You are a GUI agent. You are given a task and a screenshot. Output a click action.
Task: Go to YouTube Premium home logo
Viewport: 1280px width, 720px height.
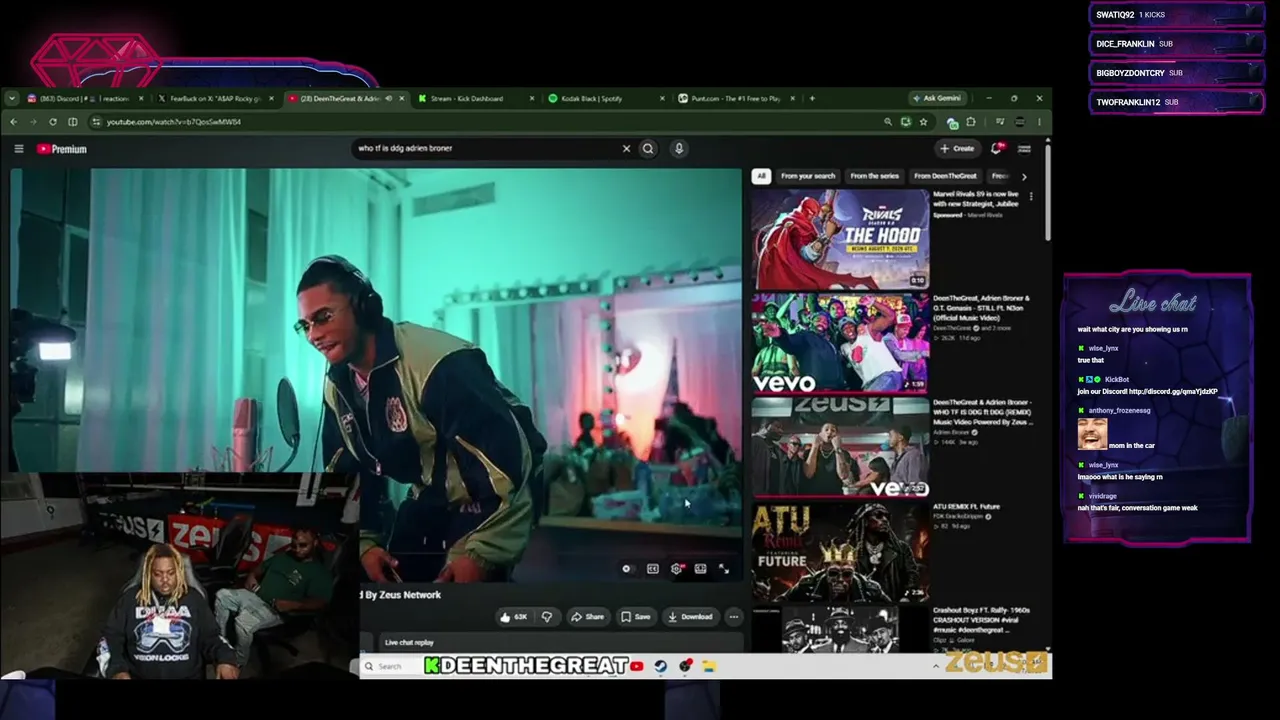click(x=62, y=149)
